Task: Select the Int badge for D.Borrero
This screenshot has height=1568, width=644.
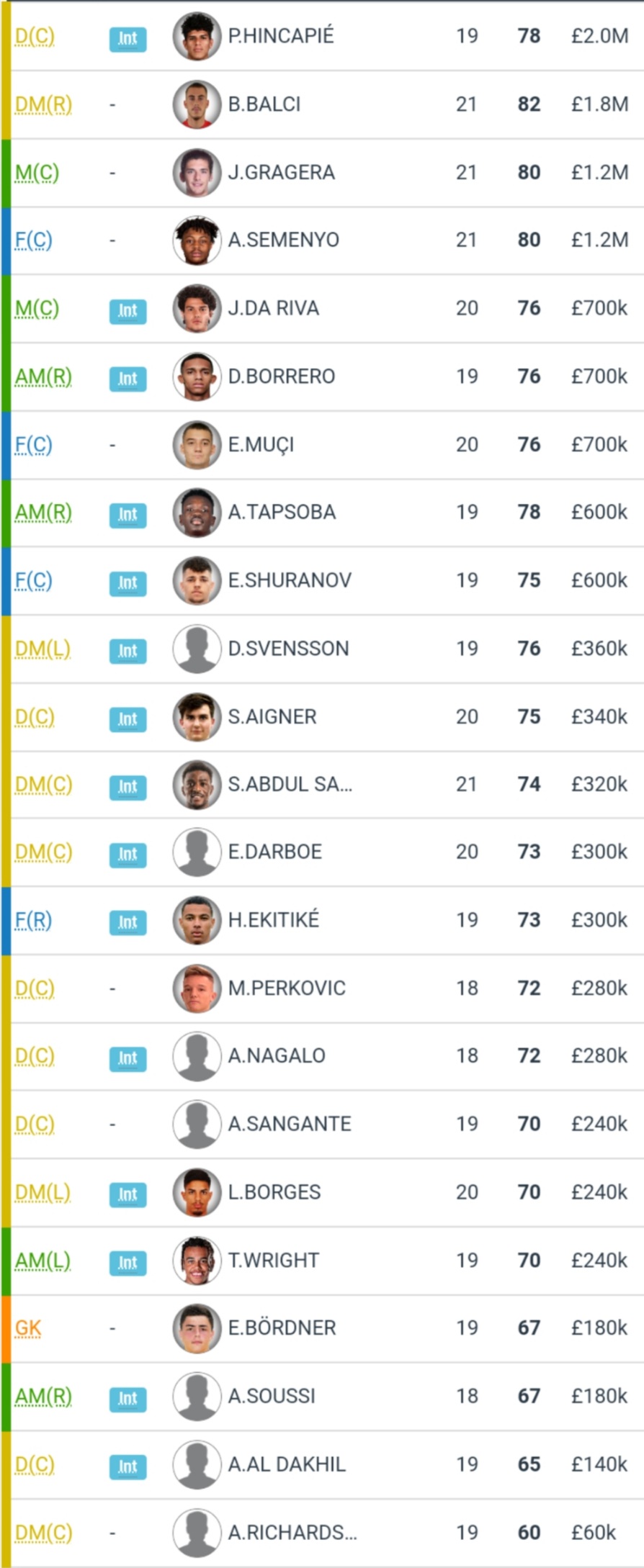Action: [x=128, y=378]
